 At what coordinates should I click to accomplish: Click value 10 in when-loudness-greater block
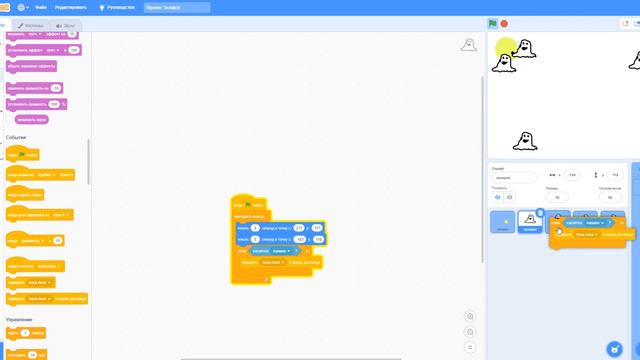58,241
